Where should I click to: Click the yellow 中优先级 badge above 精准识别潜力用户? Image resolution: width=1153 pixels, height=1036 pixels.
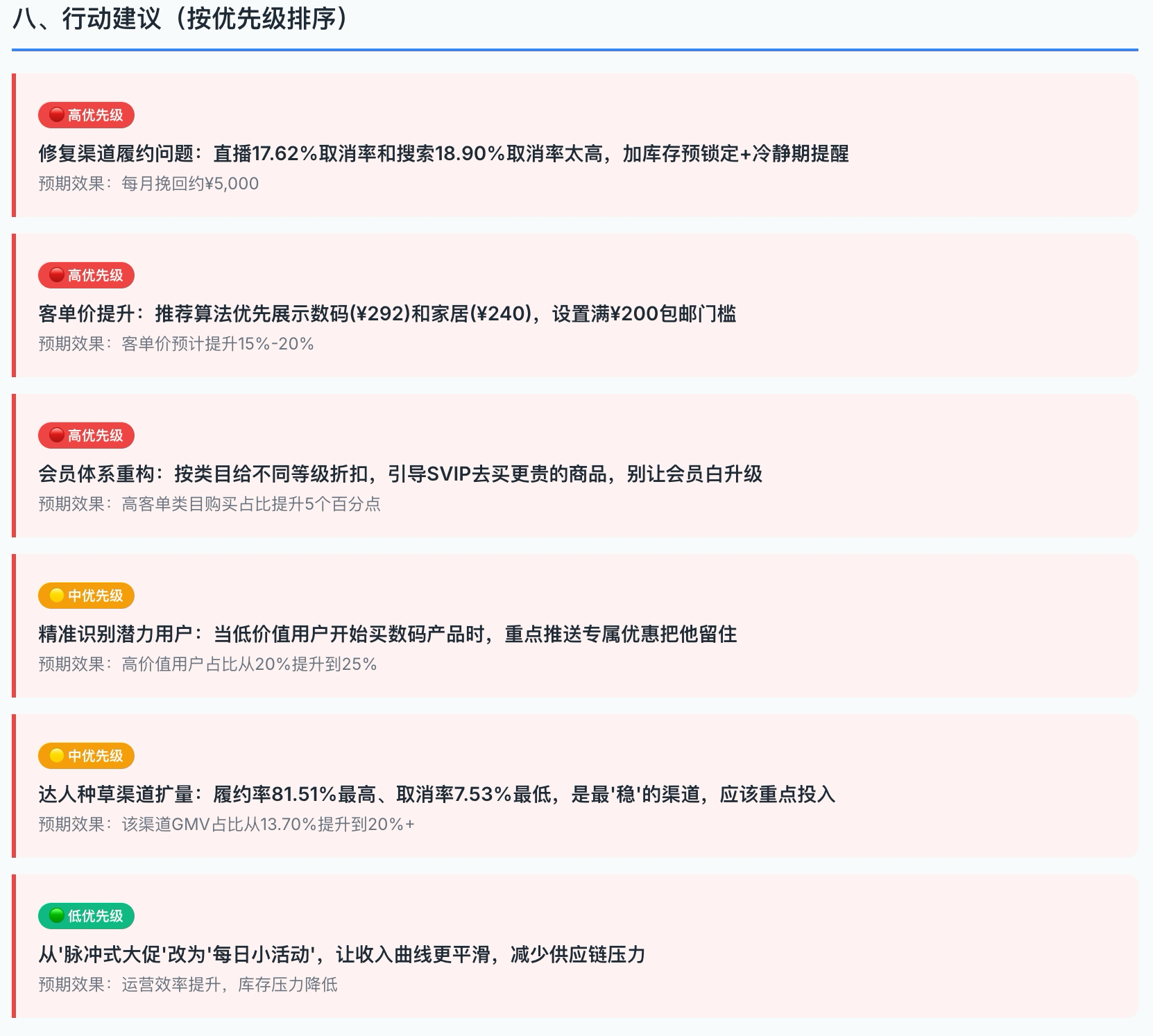click(86, 596)
